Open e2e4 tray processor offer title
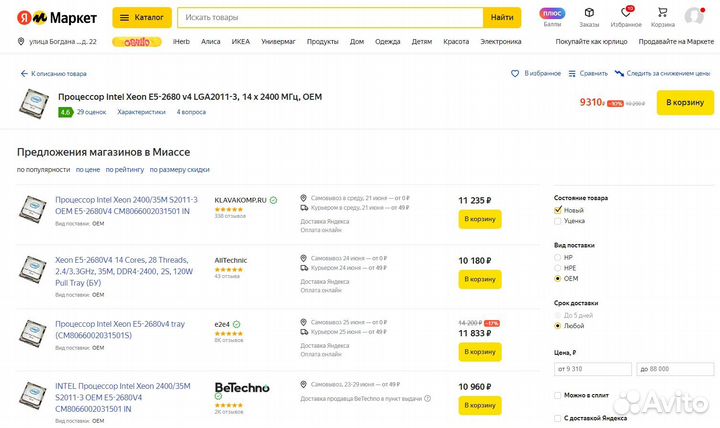 tap(120, 329)
